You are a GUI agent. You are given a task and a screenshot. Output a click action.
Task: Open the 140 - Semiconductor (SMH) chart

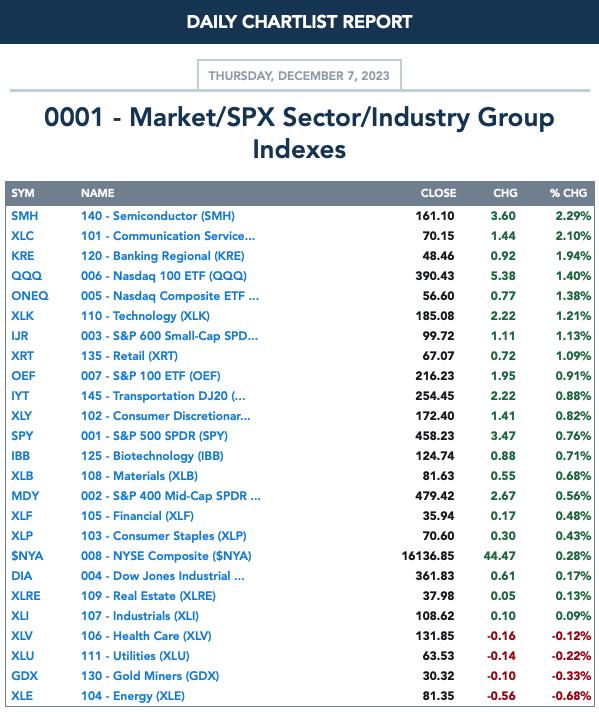pyautogui.click(x=158, y=216)
